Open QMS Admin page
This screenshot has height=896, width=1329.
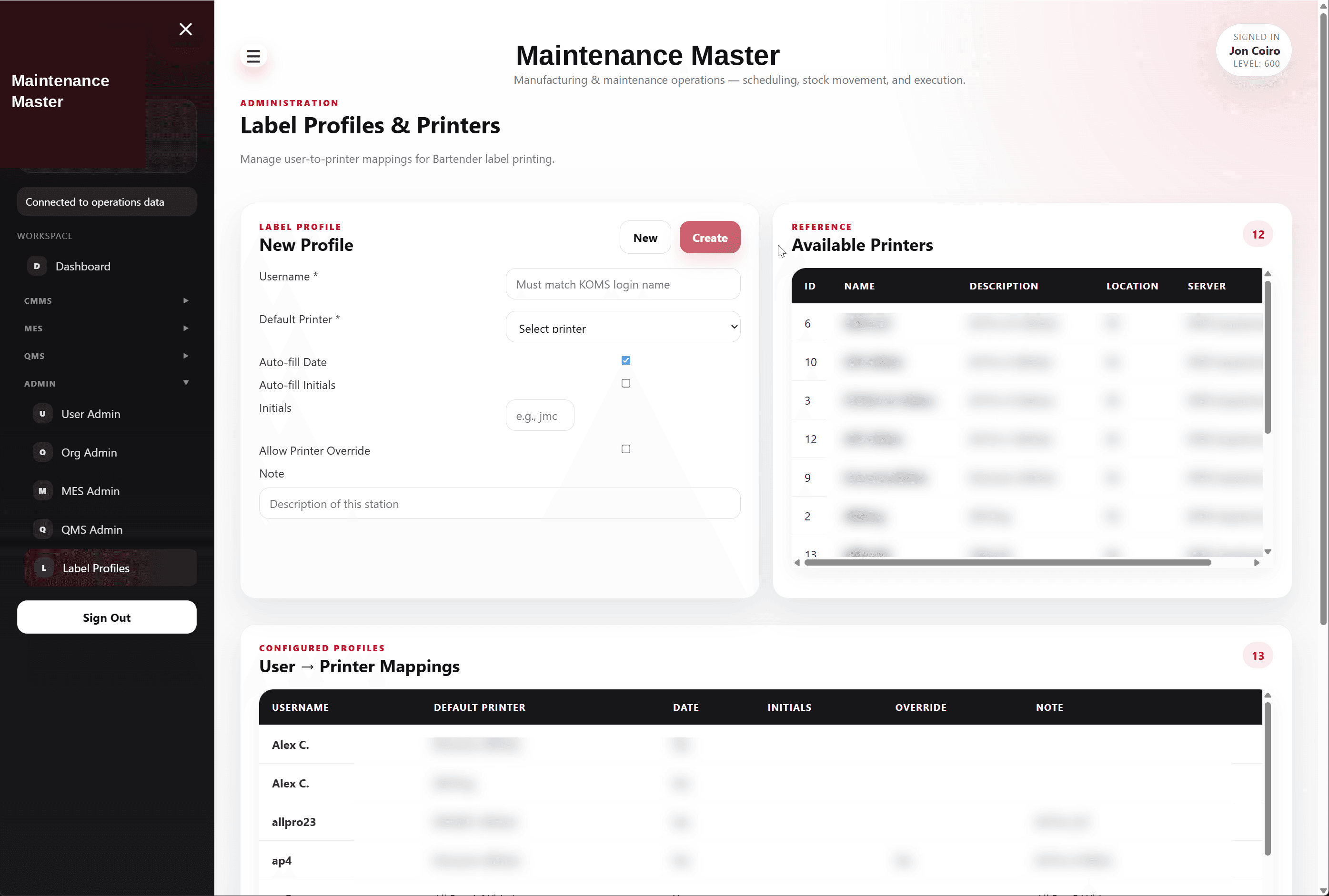[111, 530]
